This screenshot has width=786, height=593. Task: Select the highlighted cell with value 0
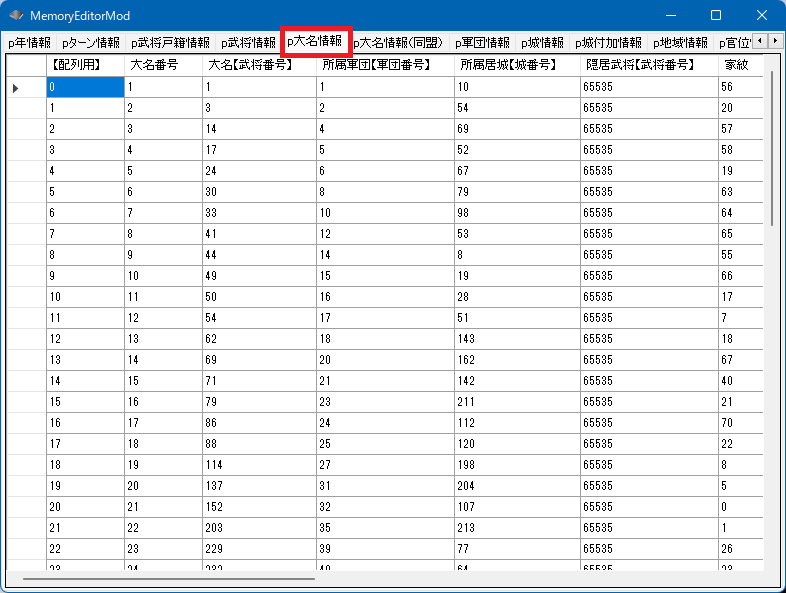click(x=85, y=88)
